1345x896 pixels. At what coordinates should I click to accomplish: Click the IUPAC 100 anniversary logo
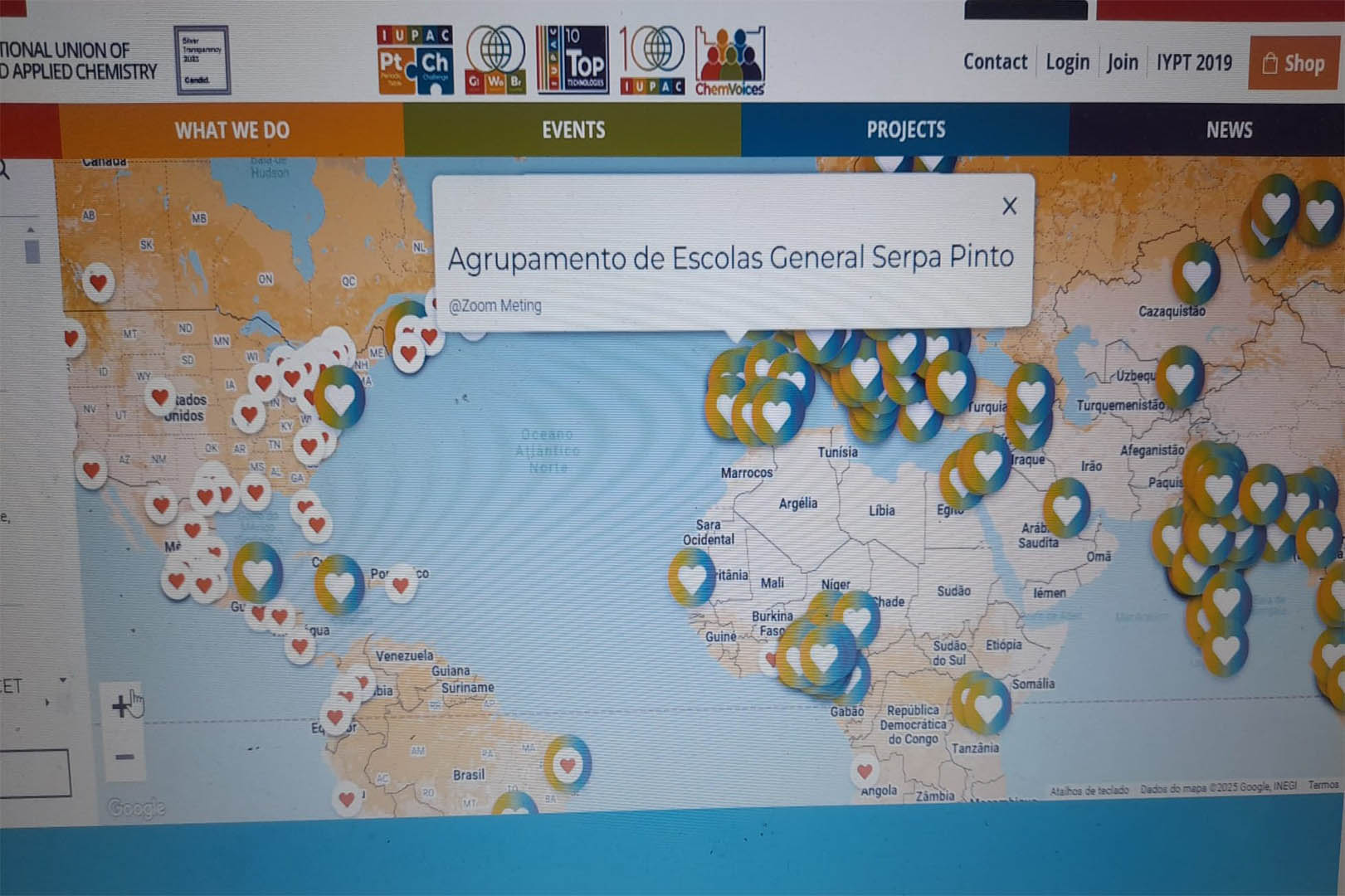pyautogui.click(x=652, y=60)
